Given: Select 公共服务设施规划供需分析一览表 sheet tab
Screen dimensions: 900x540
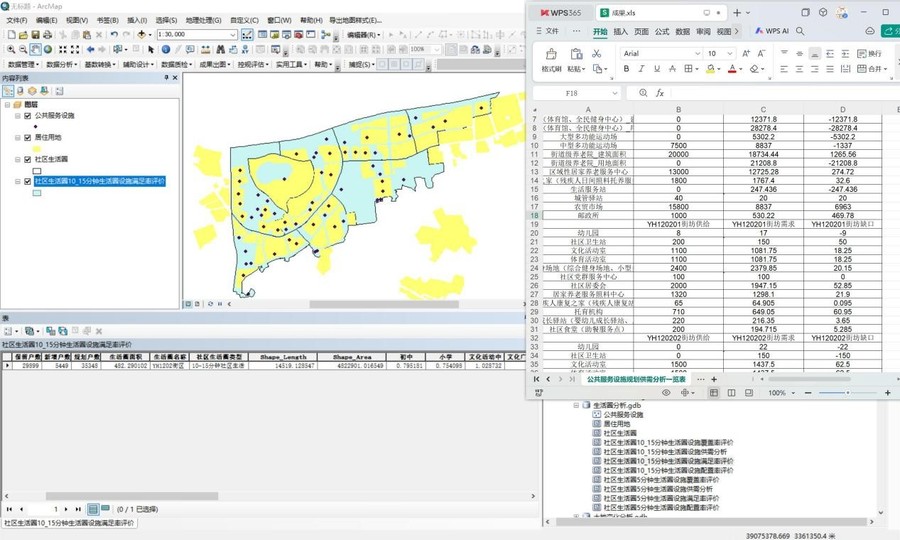Looking at the screenshot, I should [636, 379].
